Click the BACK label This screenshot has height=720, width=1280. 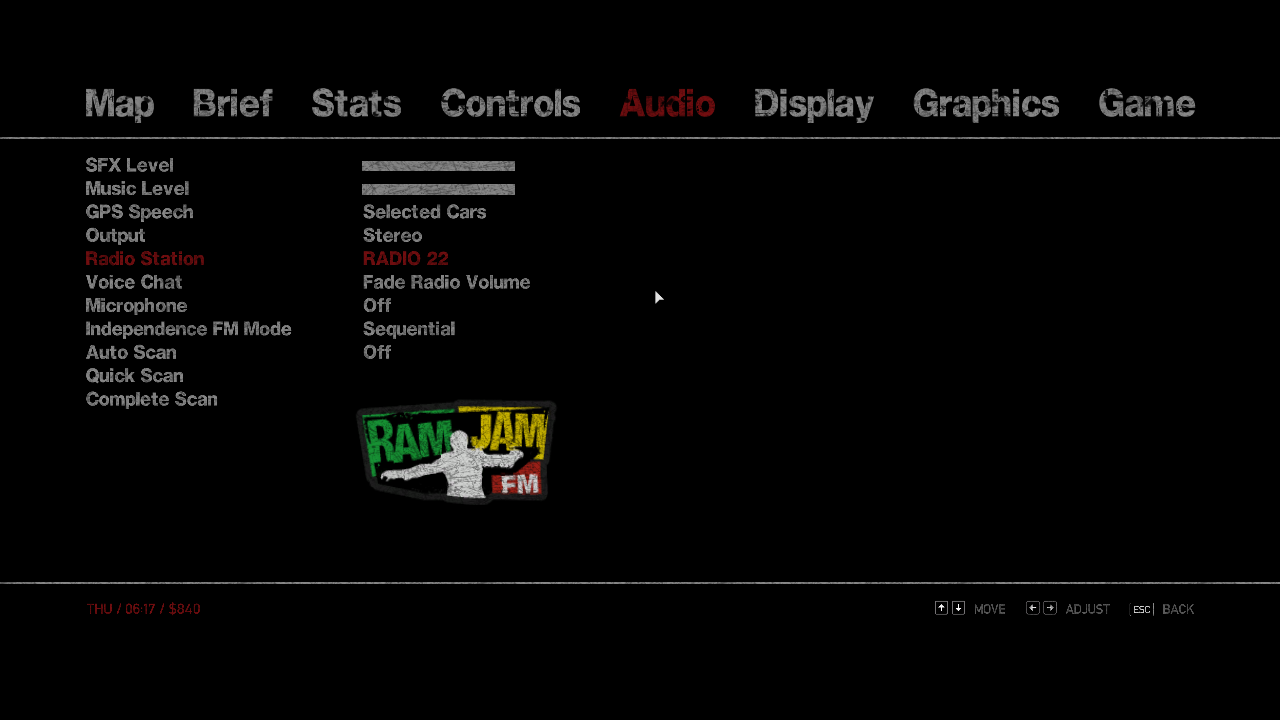point(1178,609)
